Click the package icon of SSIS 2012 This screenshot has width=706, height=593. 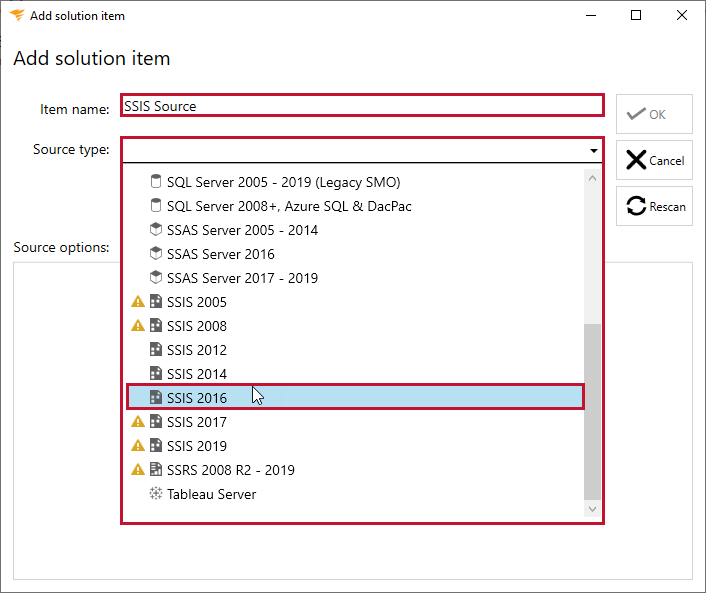tap(155, 349)
